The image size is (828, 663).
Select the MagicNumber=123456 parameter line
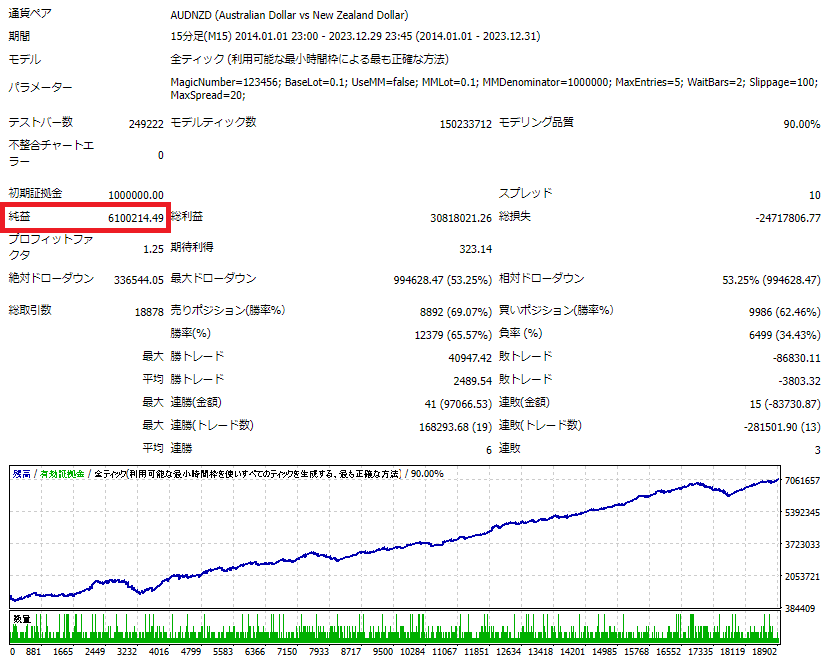point(494,82)
